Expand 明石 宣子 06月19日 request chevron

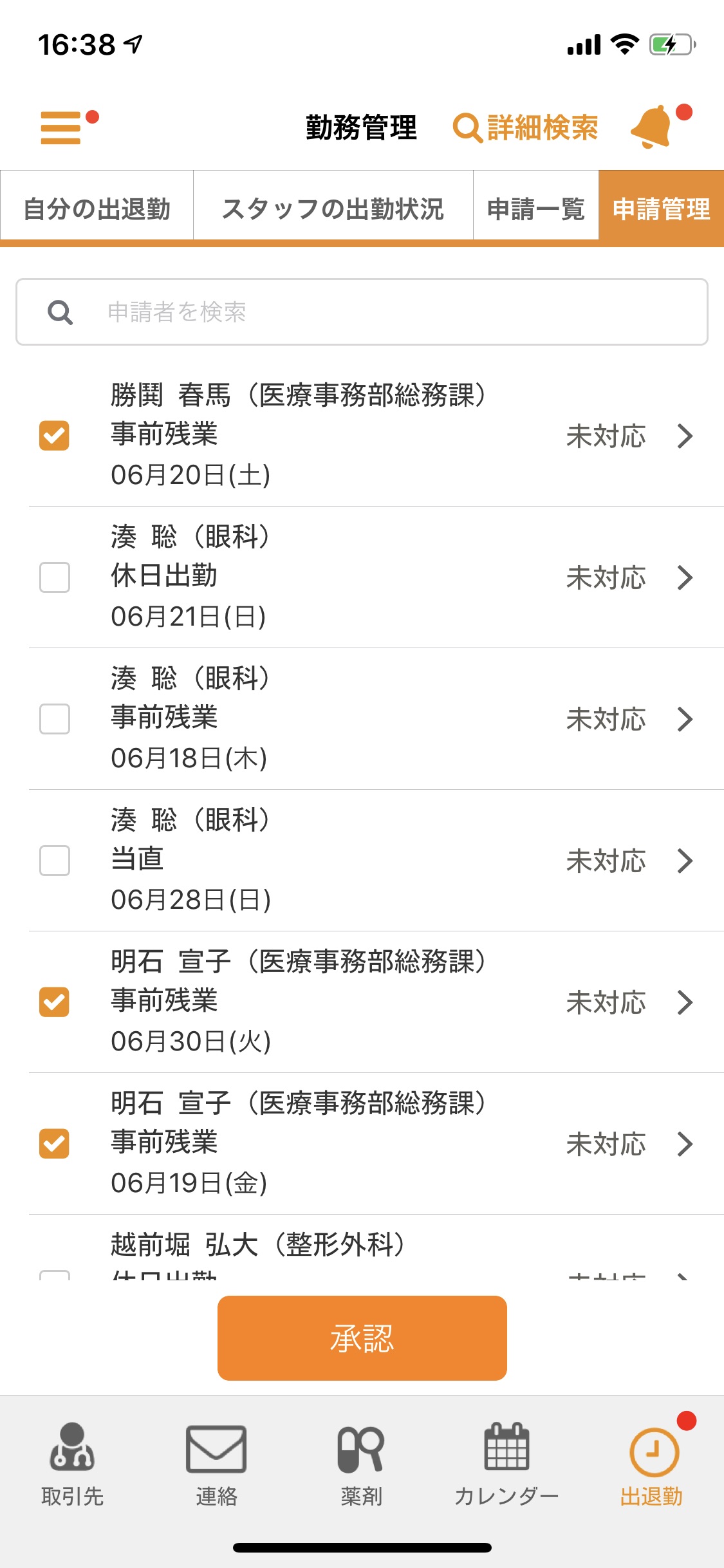tap(685, 1144)
